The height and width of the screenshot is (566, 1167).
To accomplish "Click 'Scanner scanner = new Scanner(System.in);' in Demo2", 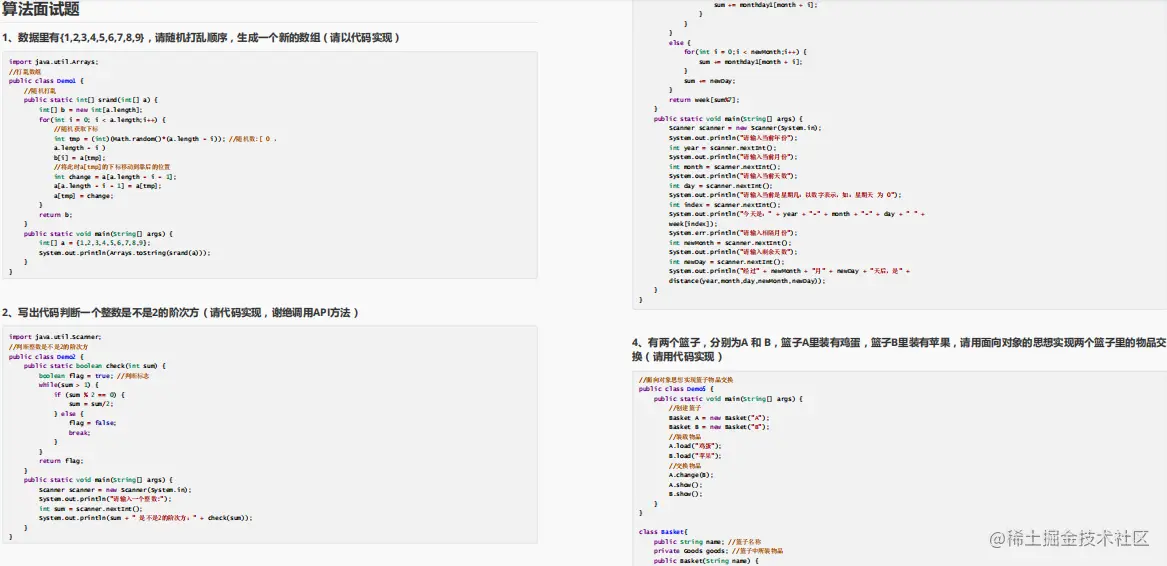I will coord(115,489).
